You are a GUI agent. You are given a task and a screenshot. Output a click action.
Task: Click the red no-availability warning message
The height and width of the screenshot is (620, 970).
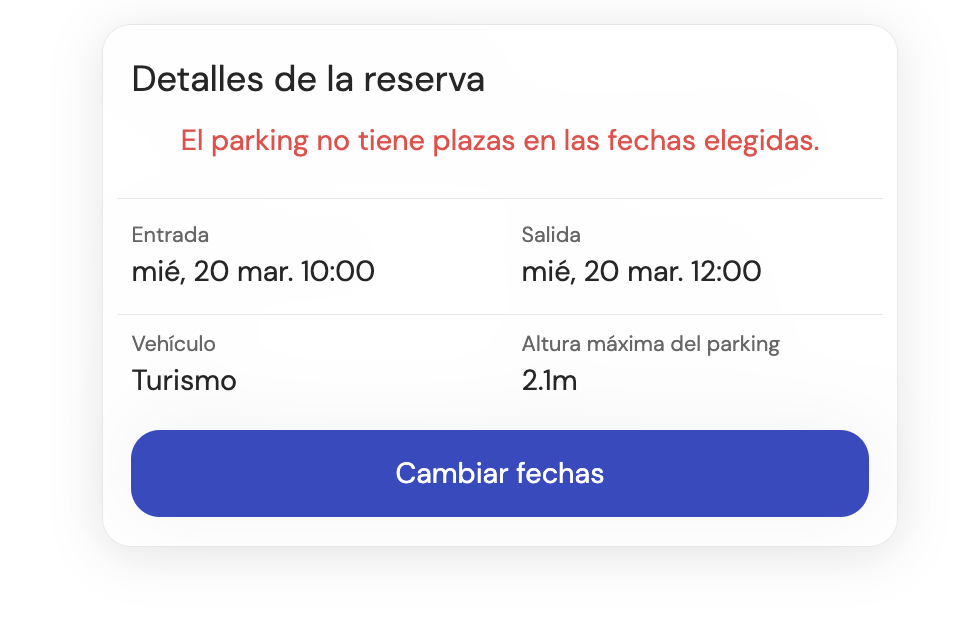499,140
